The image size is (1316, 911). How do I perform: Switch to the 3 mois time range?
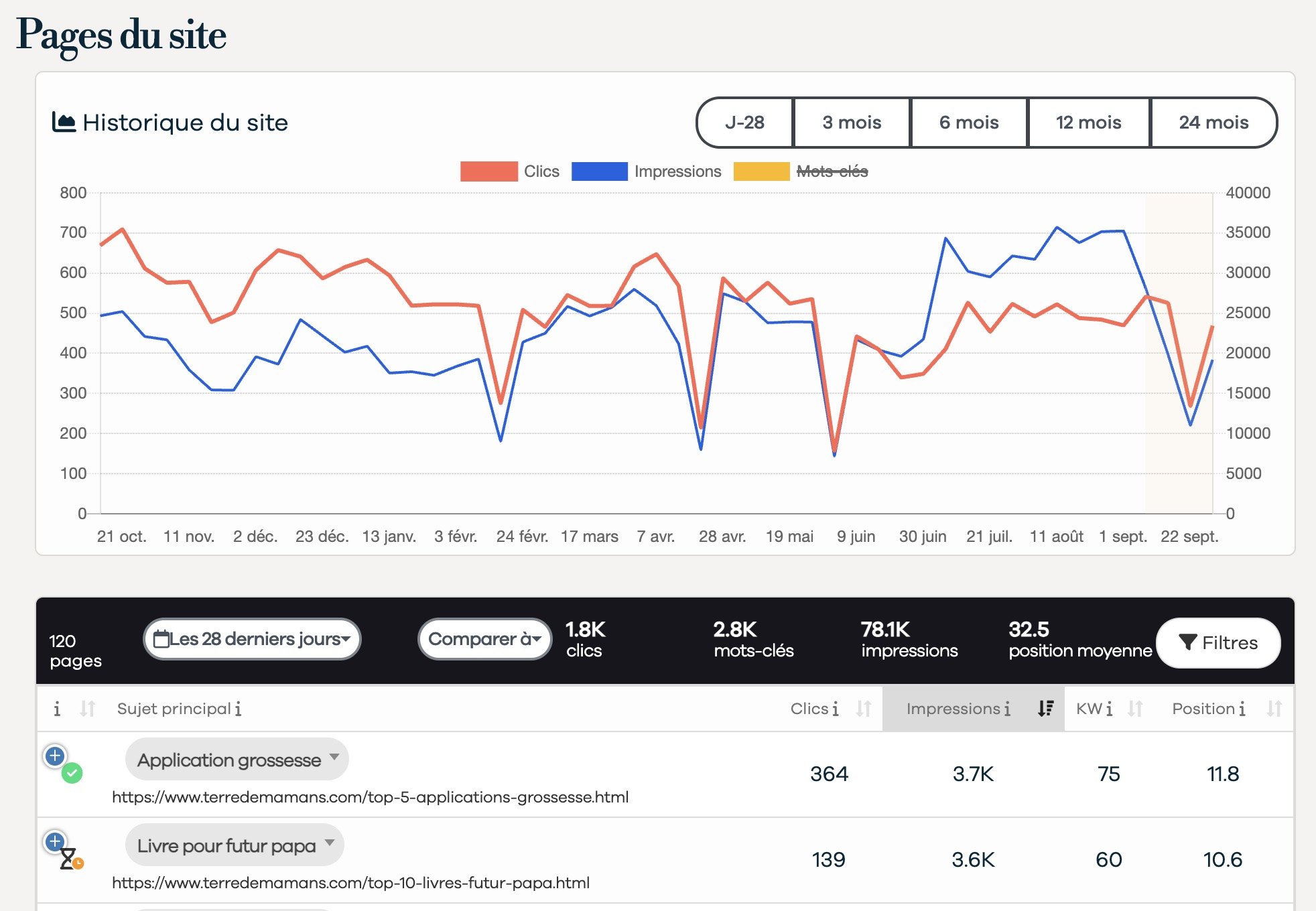pos(851,123)
